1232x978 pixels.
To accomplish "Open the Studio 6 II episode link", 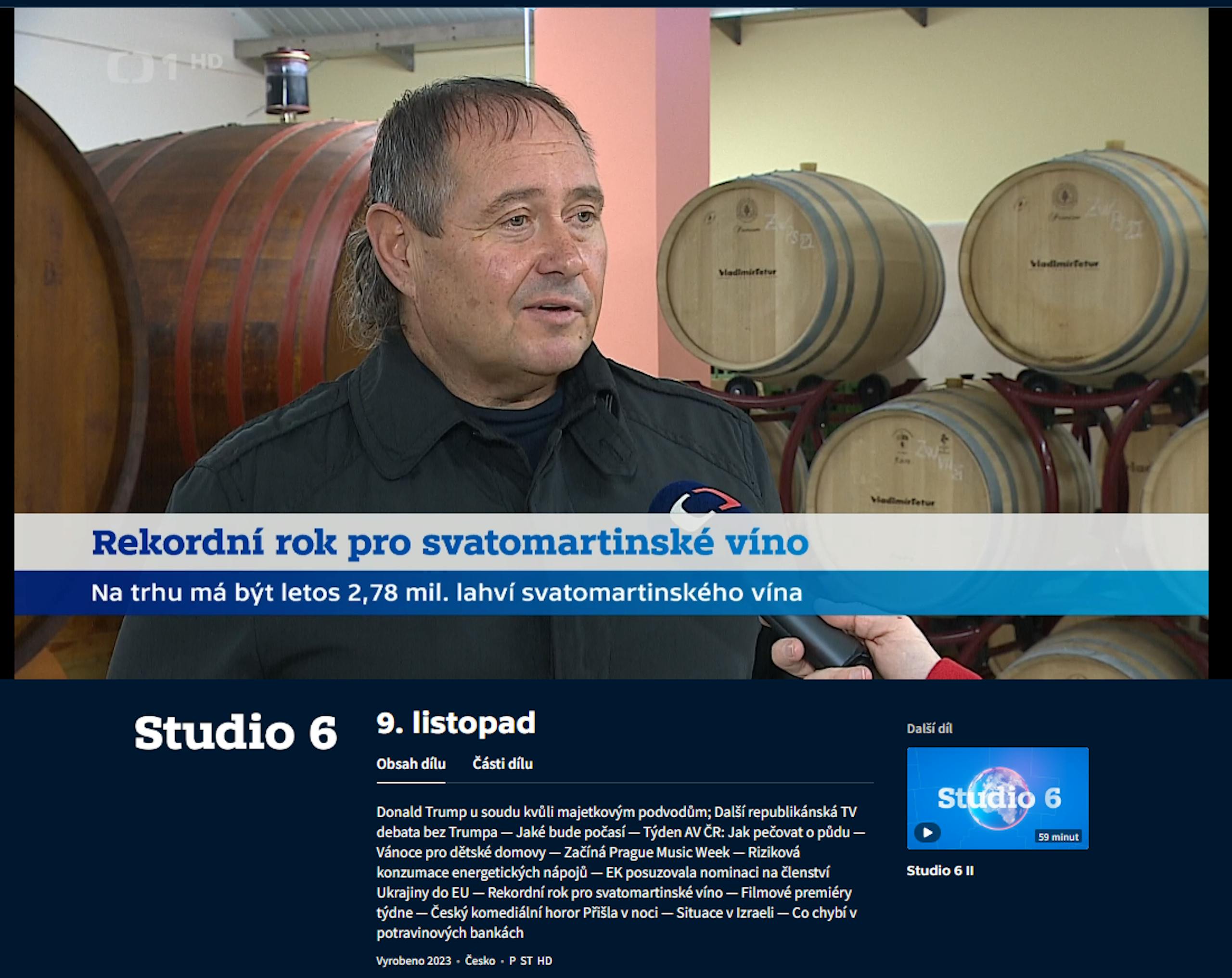I will coord(940,871).
